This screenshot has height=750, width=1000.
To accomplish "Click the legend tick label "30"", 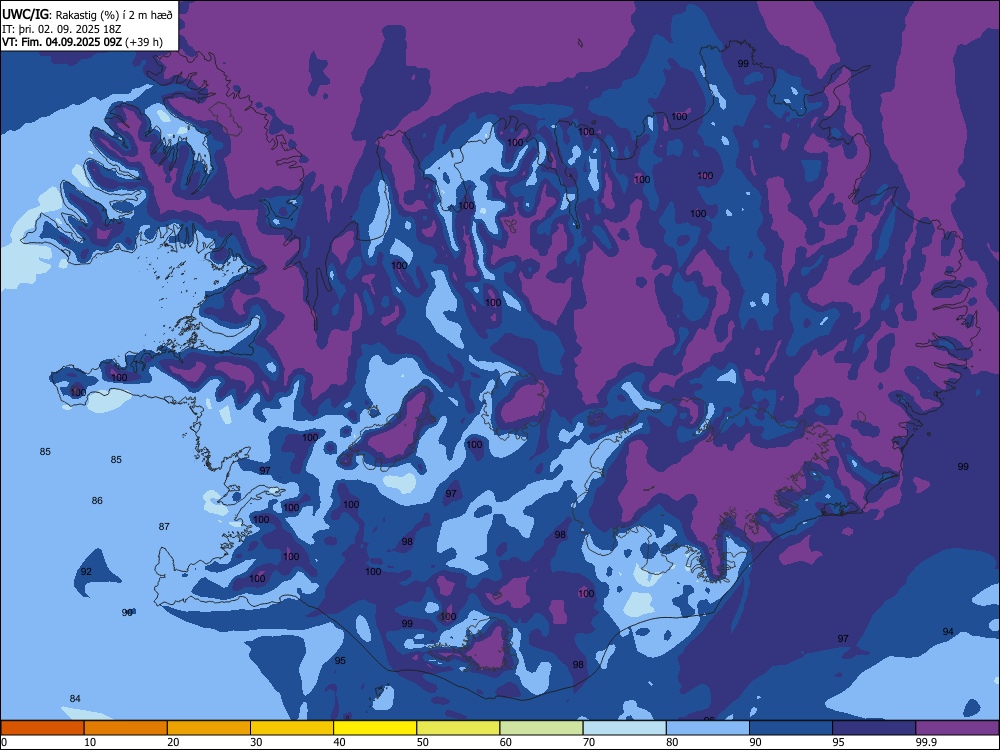I will click(x=256, y=742).
